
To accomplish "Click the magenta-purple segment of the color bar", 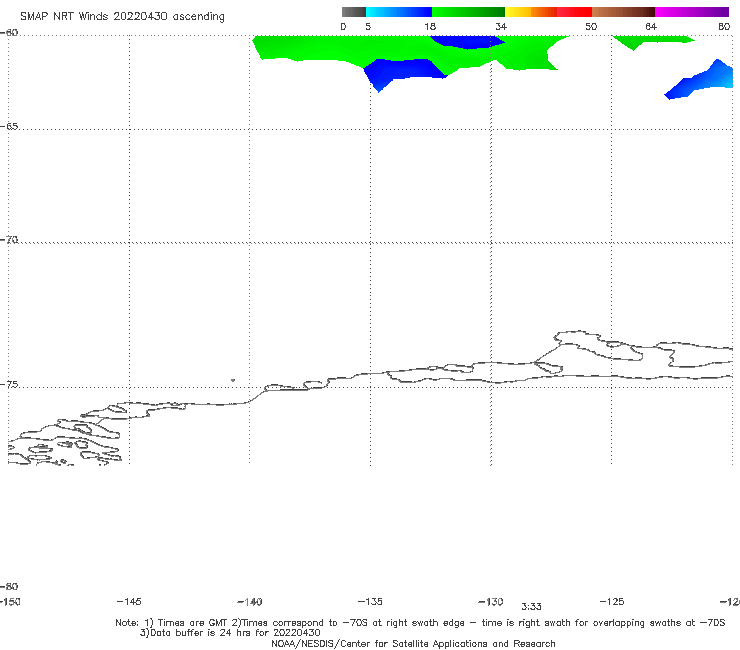I will click(692, 12).
